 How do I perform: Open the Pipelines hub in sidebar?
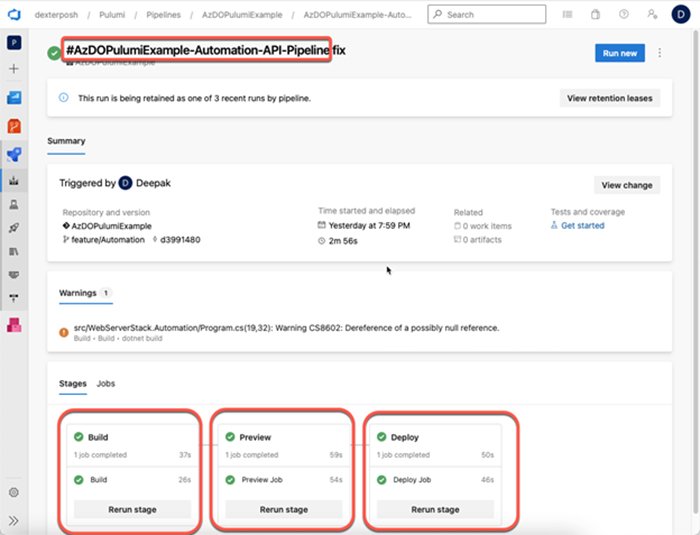tap(15, 155)
